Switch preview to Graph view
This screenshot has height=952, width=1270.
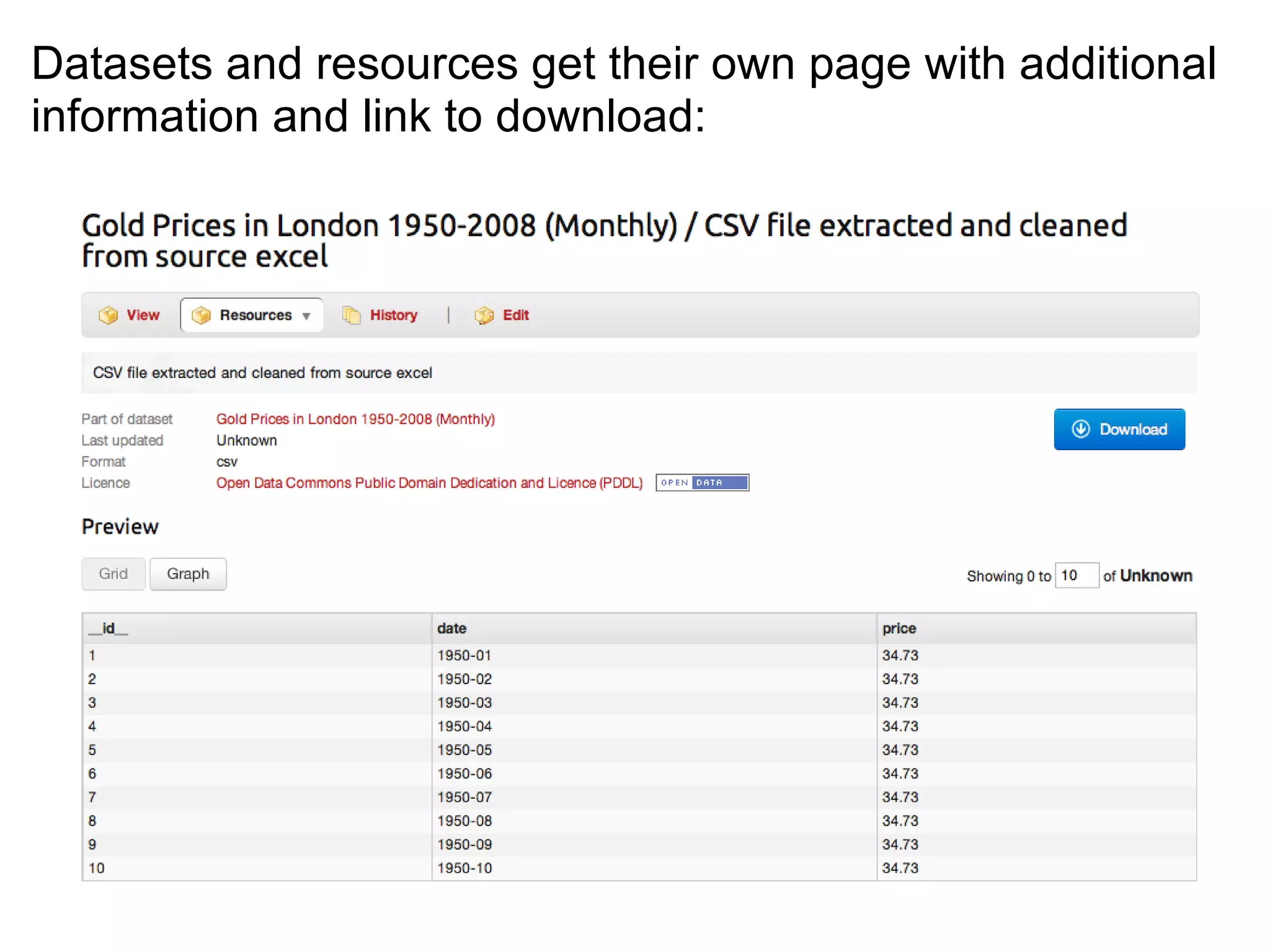coord(188,574)
